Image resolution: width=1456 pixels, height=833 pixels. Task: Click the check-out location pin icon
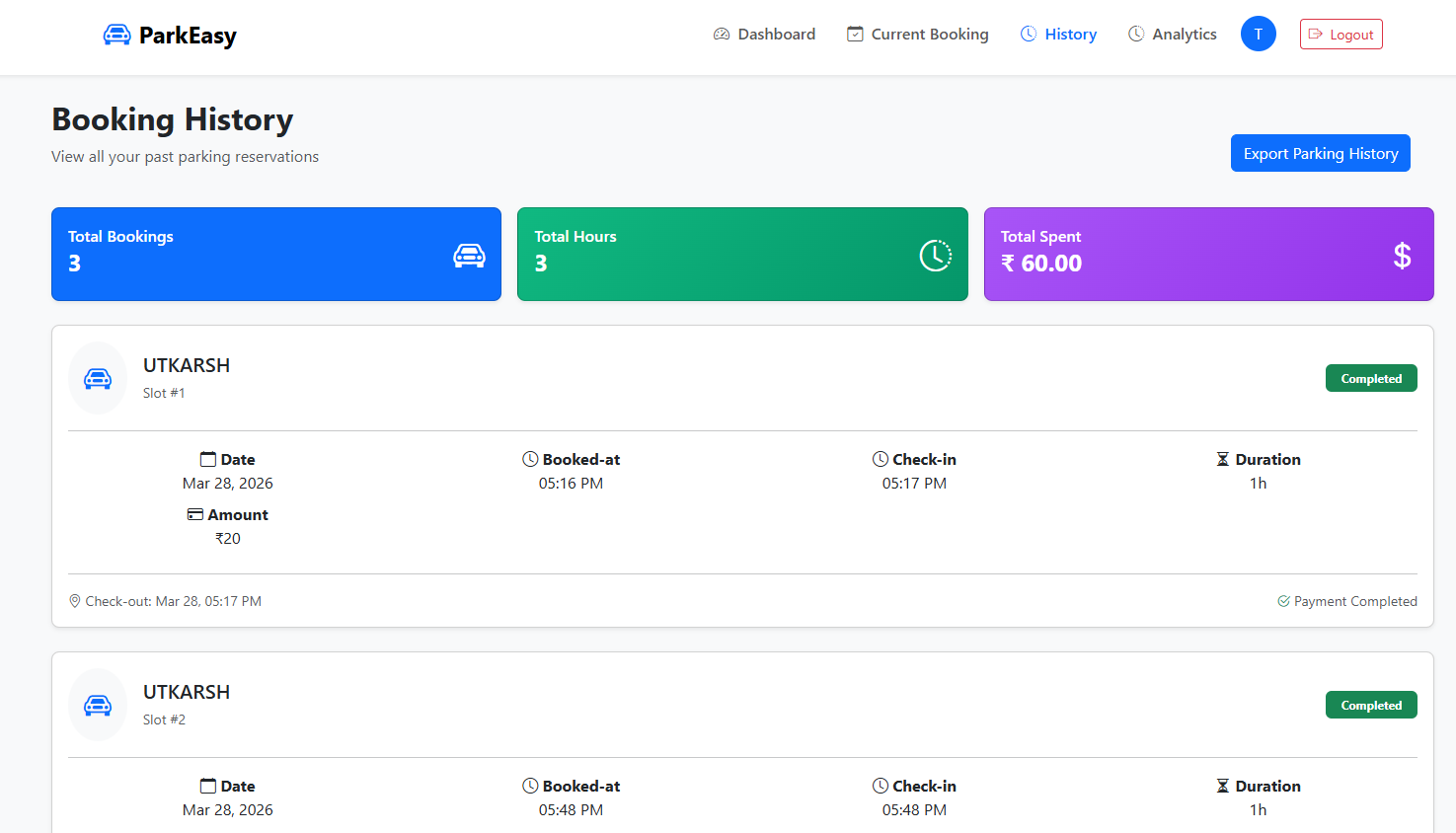[x=75, y=601]
